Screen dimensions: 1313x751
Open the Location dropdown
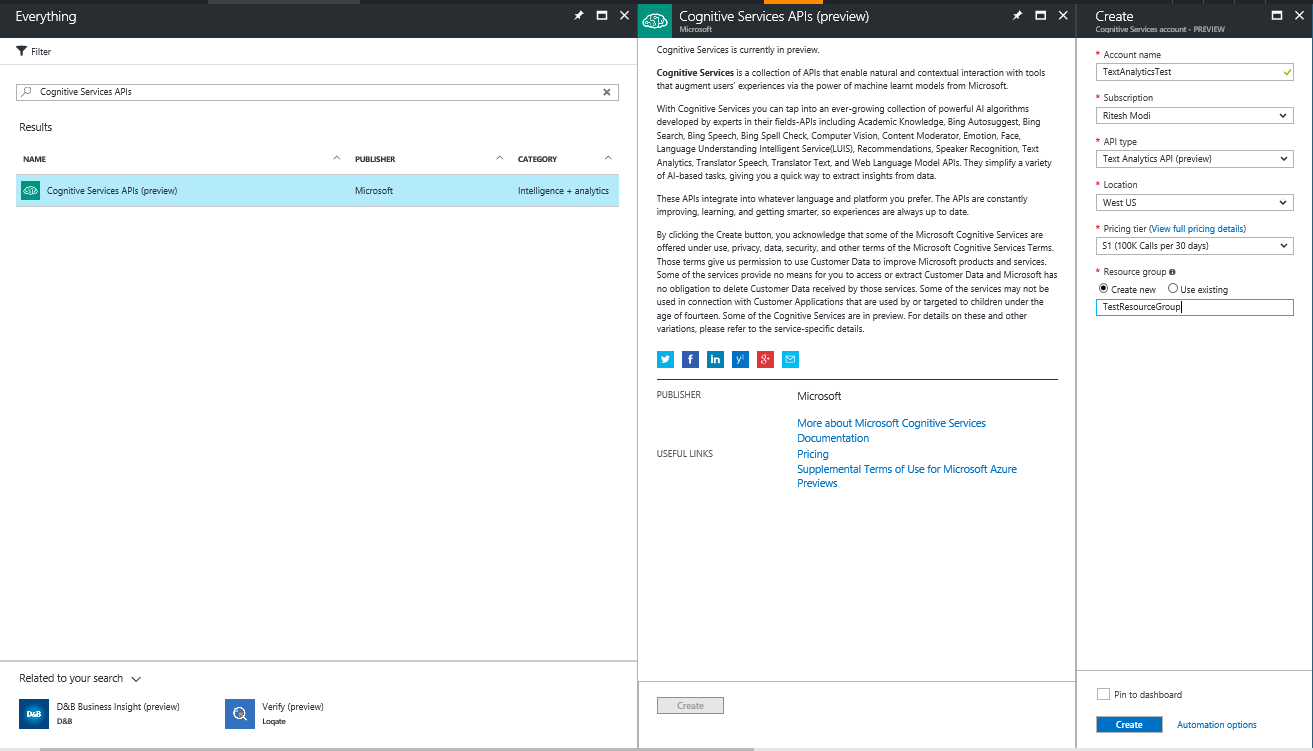point(1194,202)
